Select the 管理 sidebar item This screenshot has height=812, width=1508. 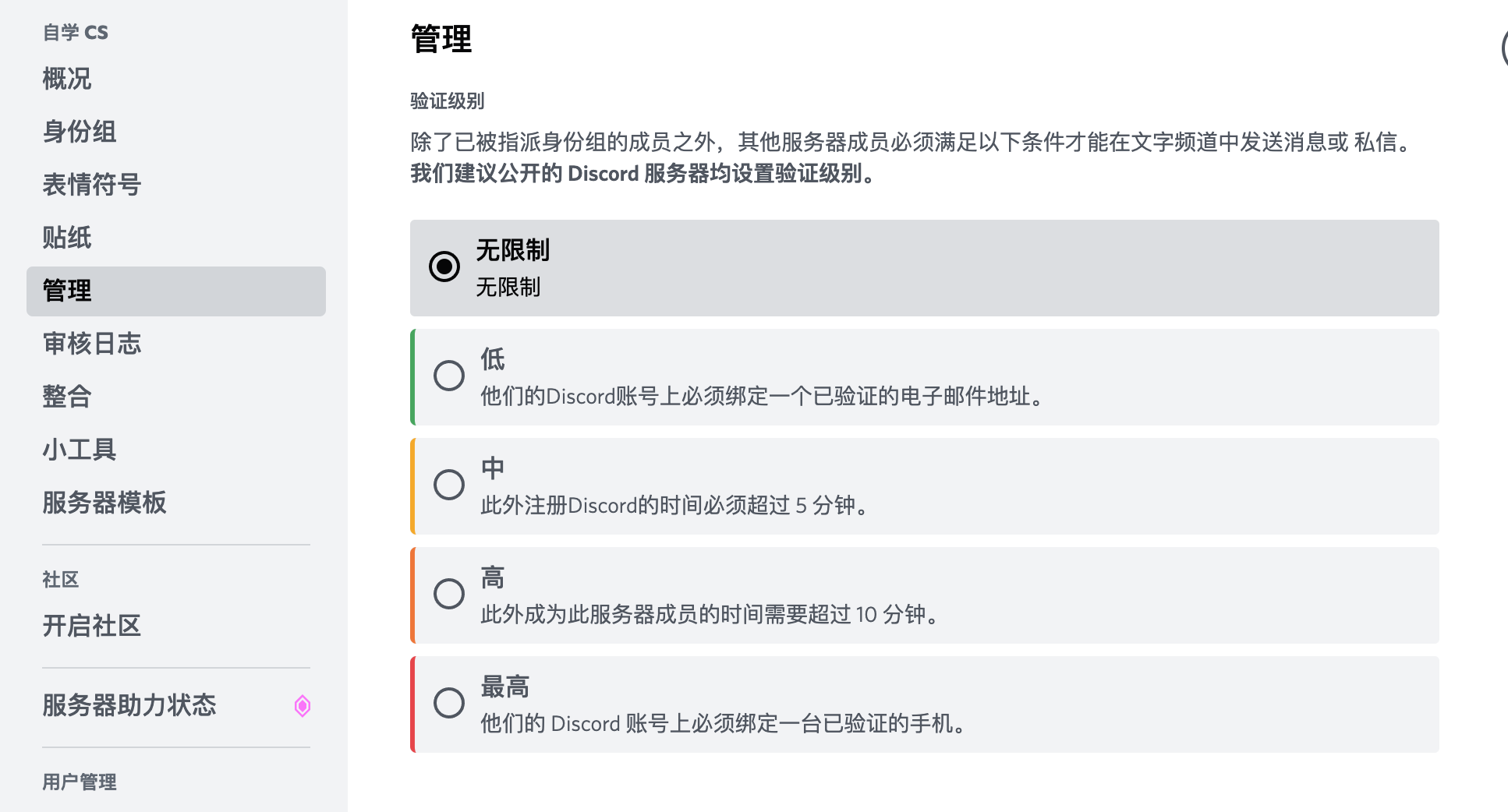(x=67, y=291)
